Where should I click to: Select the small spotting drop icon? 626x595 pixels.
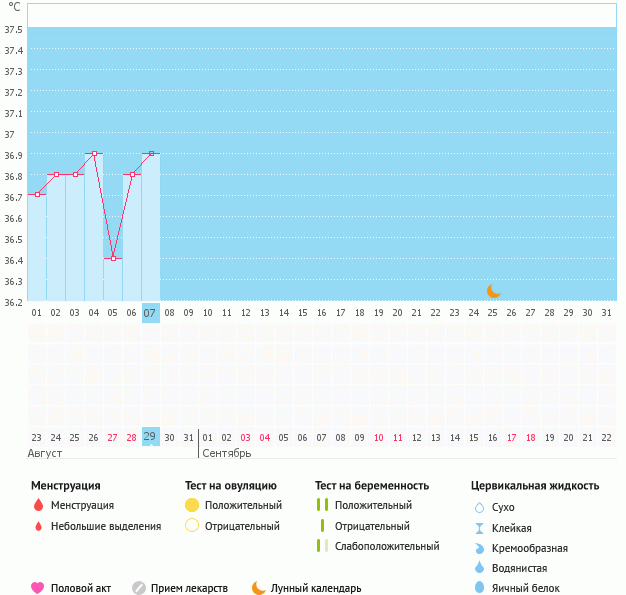[38, 526]
